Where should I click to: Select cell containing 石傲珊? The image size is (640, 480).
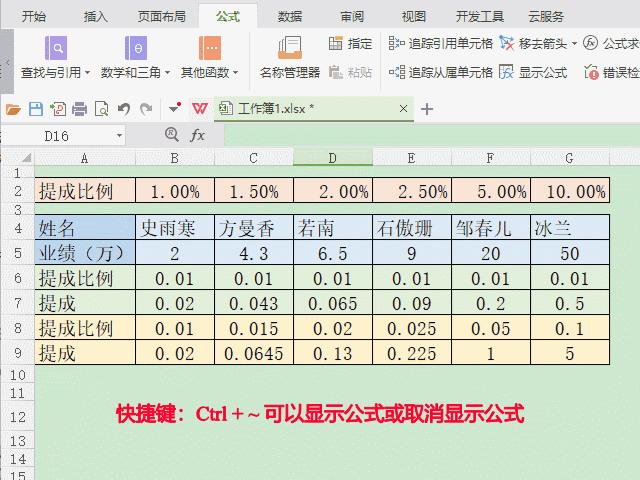tap(412, 228)
